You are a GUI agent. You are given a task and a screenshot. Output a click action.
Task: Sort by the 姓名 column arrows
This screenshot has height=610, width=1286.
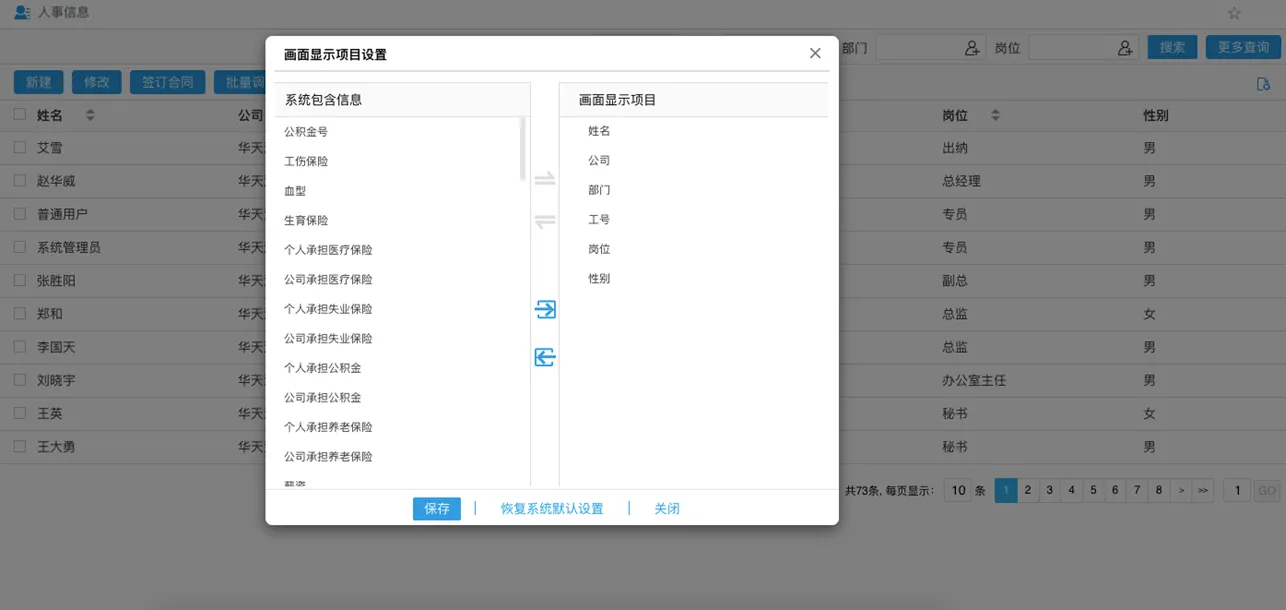(90, 116)
